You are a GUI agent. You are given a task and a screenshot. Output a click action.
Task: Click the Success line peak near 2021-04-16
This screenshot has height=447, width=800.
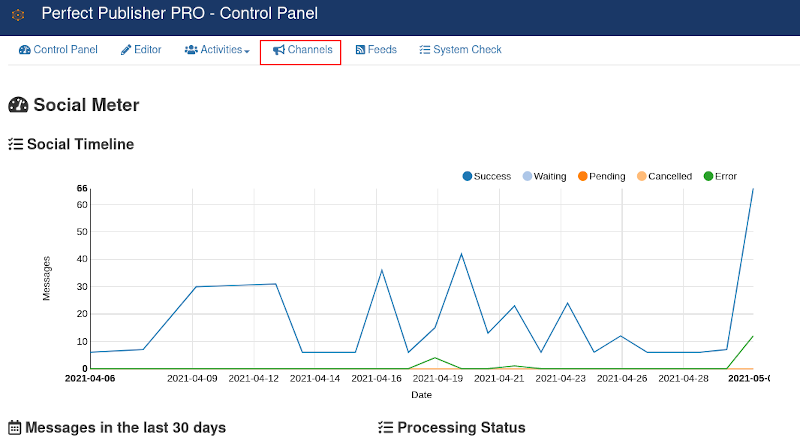click(382, 270)
